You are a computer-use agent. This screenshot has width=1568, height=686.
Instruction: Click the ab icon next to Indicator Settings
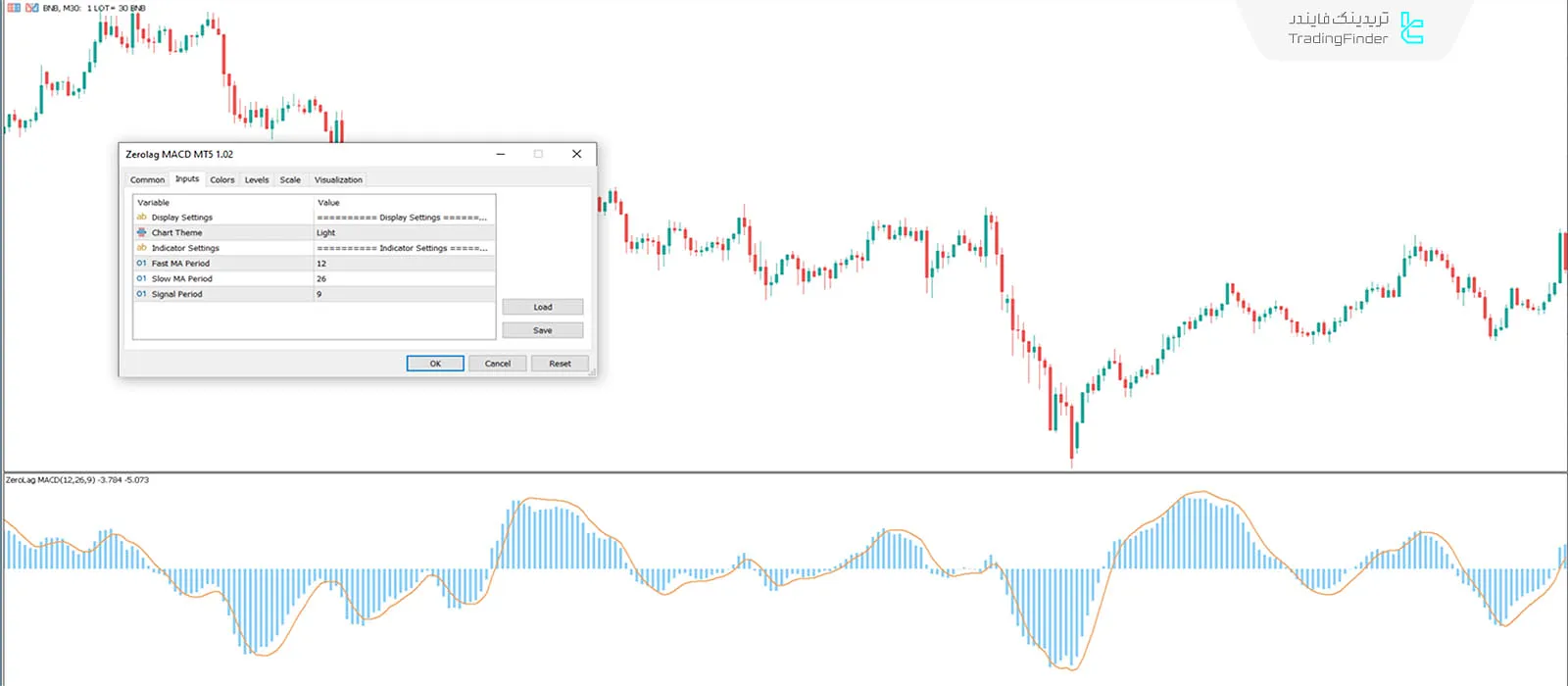click(x=141, y=248)
